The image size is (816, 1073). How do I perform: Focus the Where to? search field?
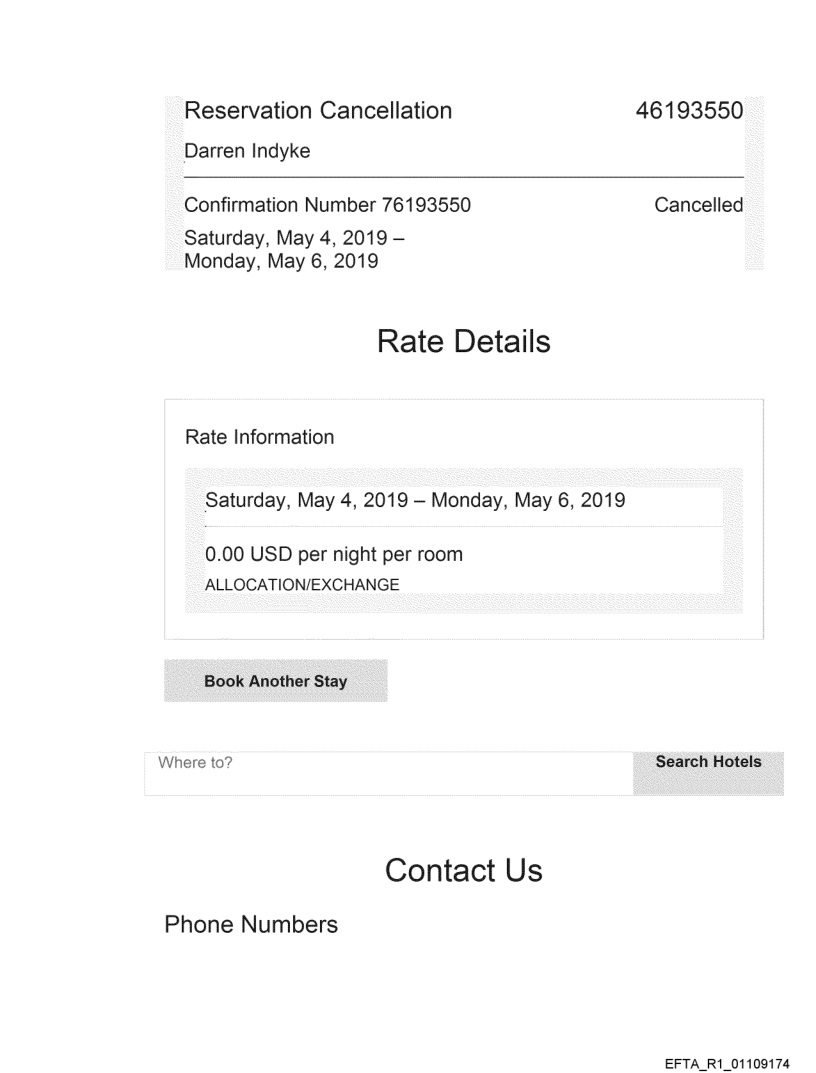point(390,772)
